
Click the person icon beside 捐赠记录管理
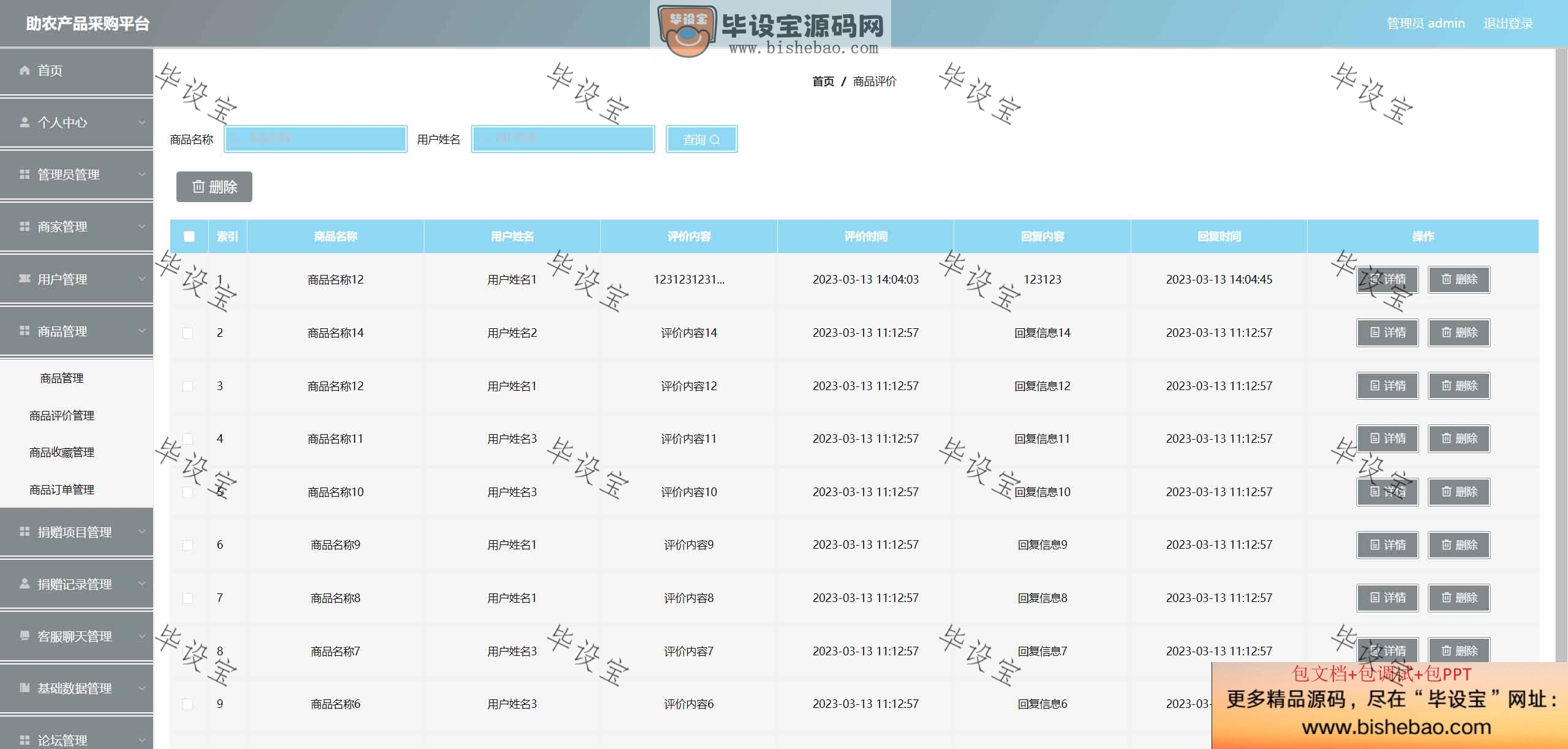tap(24, 584)
